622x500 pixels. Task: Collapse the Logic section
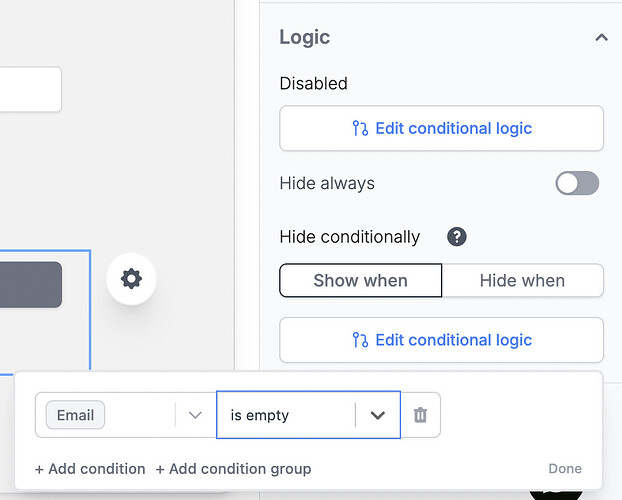click(601, 38)
